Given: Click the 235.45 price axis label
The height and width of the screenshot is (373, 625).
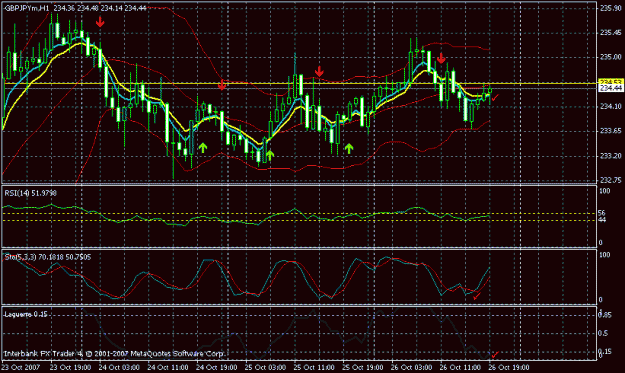Looking at the screenshot, I should [x=610, y=33].
